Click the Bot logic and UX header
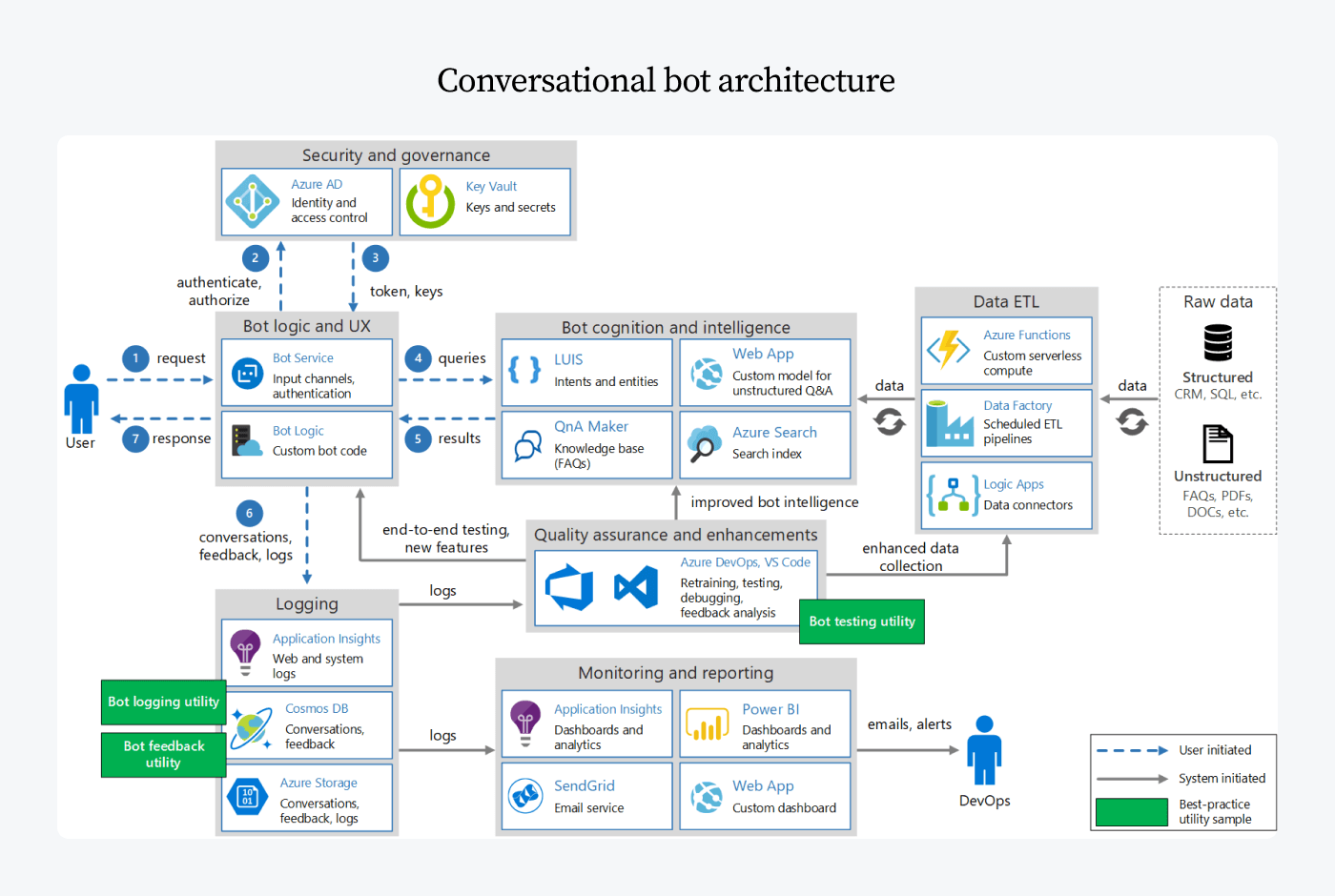This screenshot has height=896, width=1335. (306, 326)
